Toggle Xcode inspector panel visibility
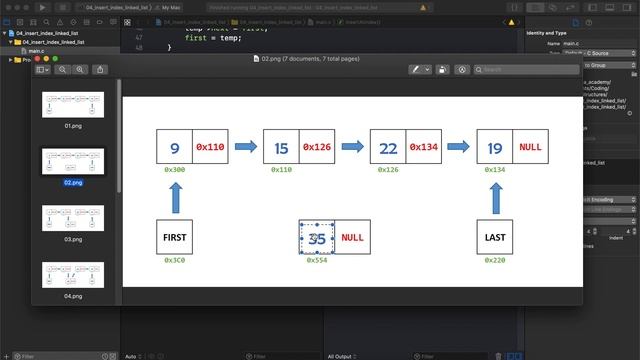 (x=627, y=7)
